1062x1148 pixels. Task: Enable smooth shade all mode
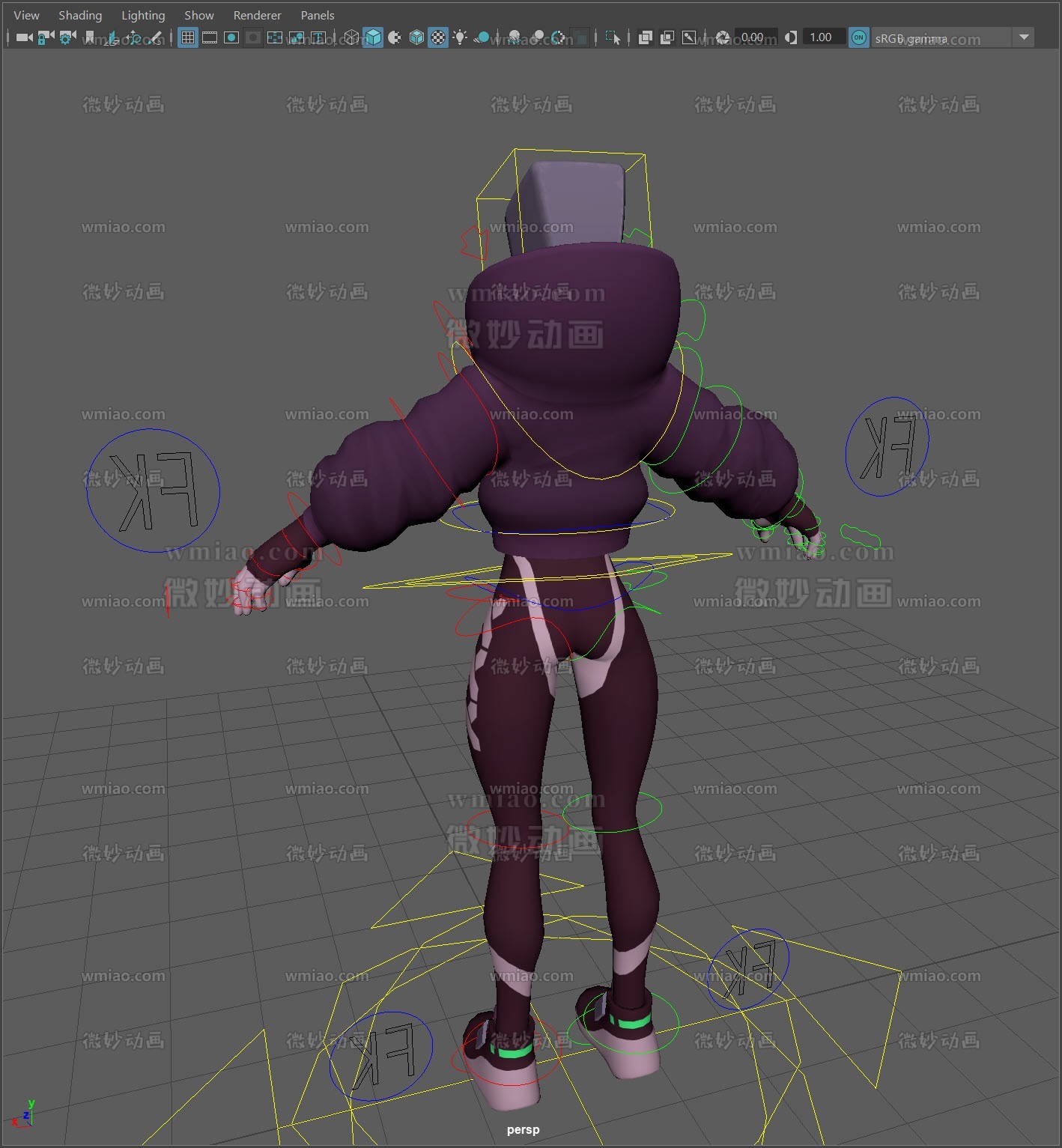click(x=373, y=37)
